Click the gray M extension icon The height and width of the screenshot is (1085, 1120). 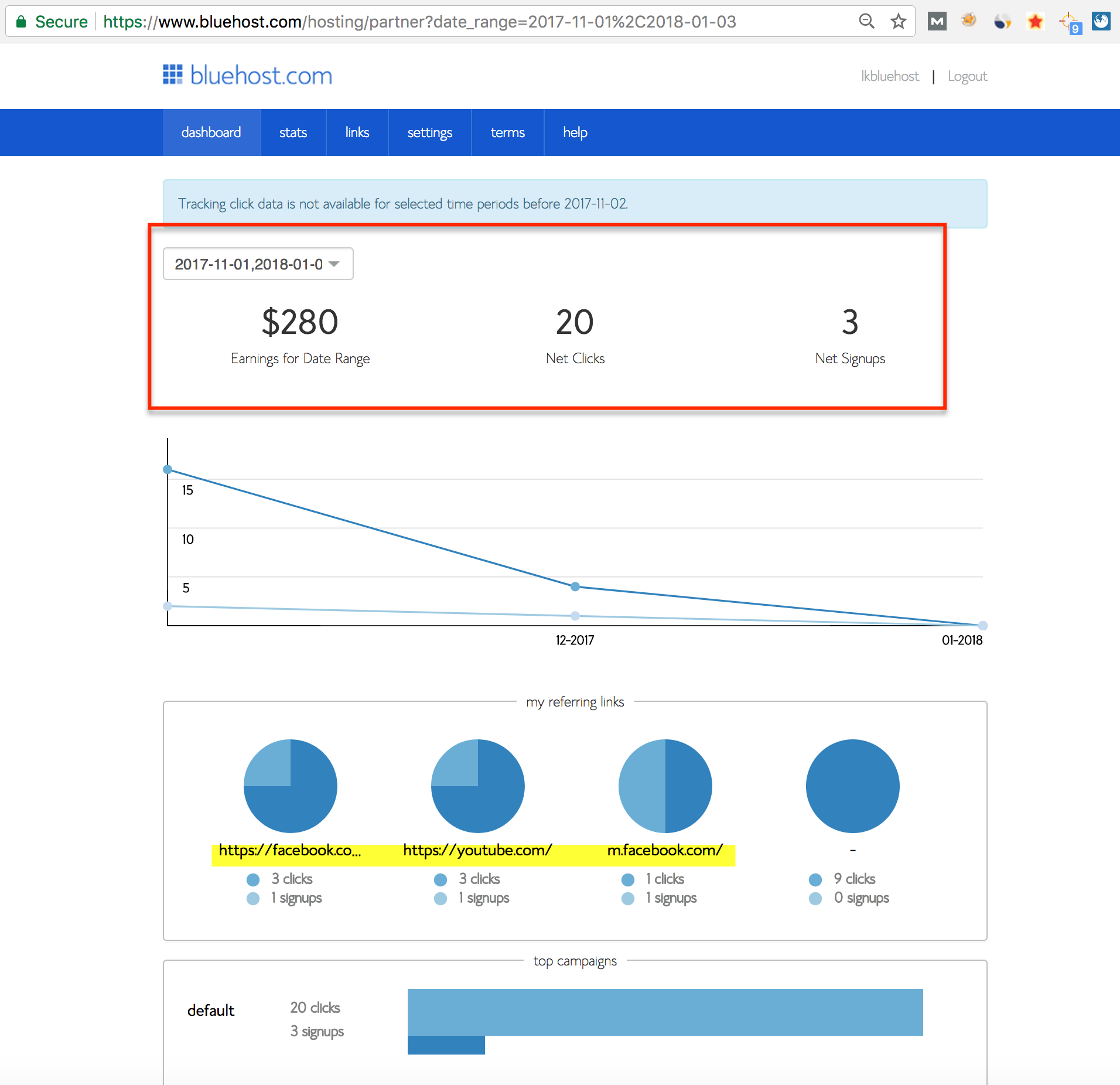pyautogui.click(x=937, y=21)
